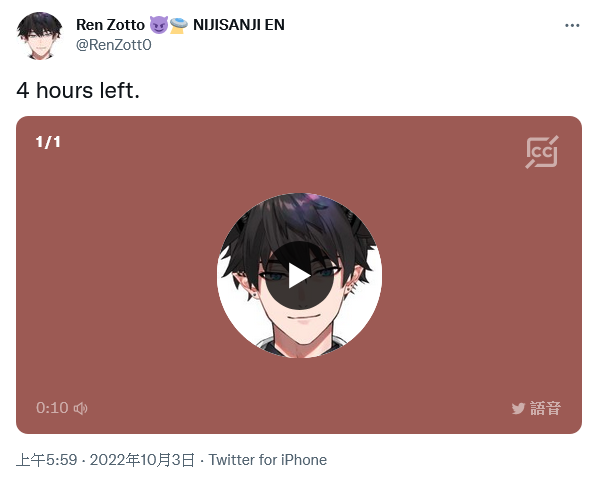Open the @RenZott0 handle link
Image resolution: width=598 pixels, height=486 pixels.
(114, 45)
